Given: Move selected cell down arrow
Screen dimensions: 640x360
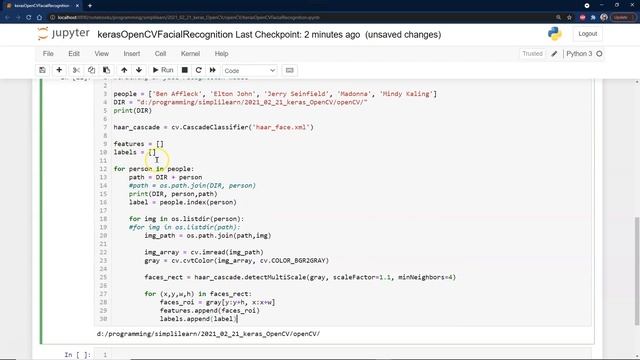Looking at the screenshot, I should pyautogui.click(x=139, y=70).
